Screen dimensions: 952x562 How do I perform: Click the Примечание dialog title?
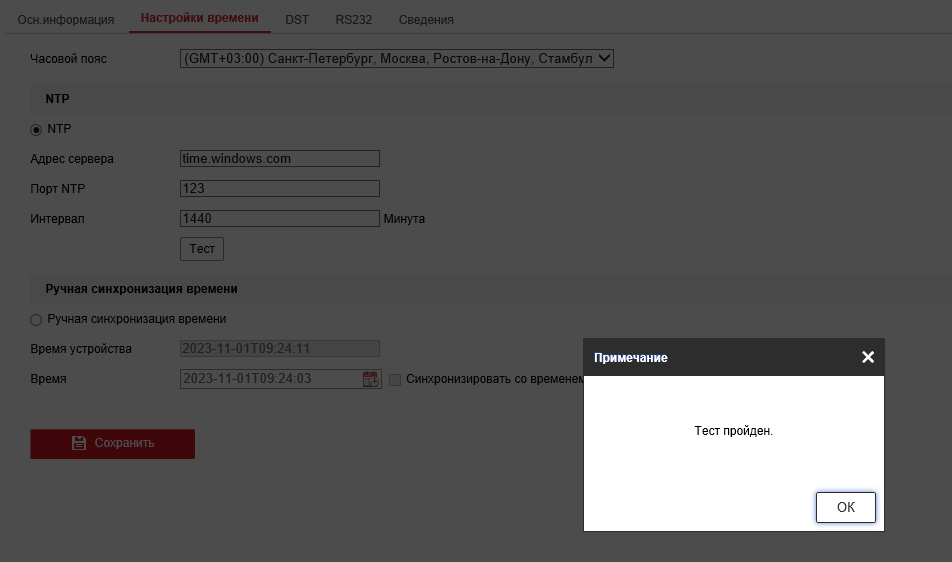click(630, 357)
